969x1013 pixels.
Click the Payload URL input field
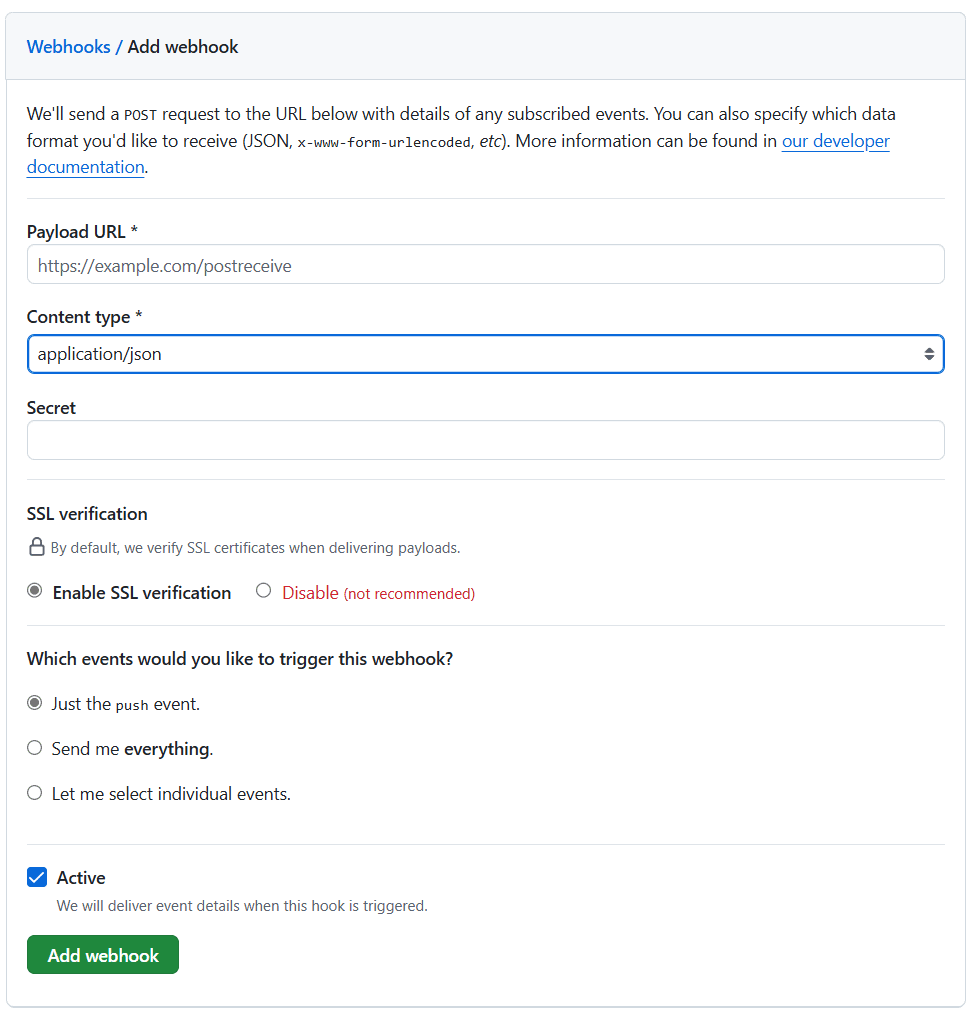point(486,264)
